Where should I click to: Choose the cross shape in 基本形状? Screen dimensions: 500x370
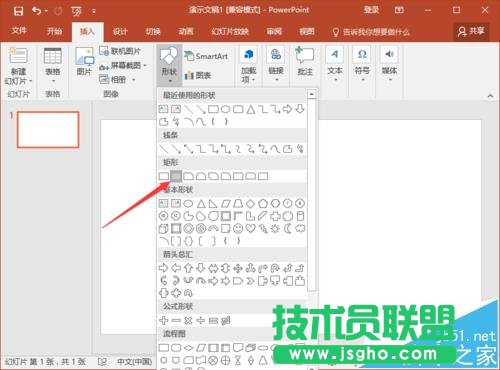tap(275, 216)
